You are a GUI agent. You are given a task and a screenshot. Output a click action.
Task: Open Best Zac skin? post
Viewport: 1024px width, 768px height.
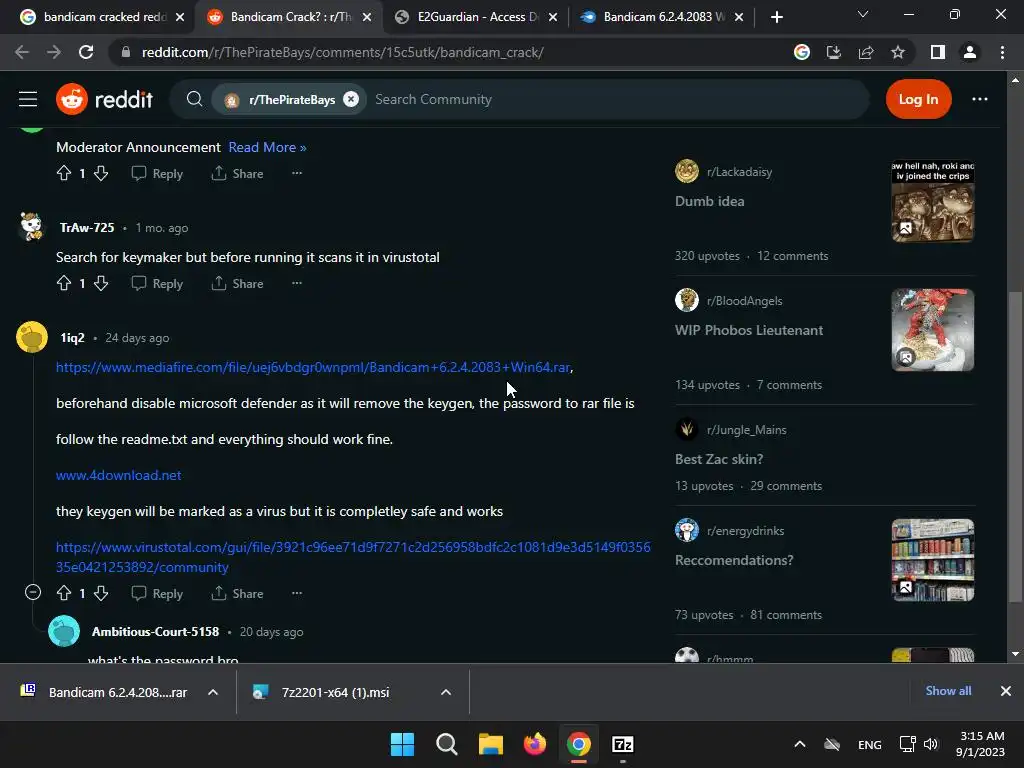click(x=719, y=459)
